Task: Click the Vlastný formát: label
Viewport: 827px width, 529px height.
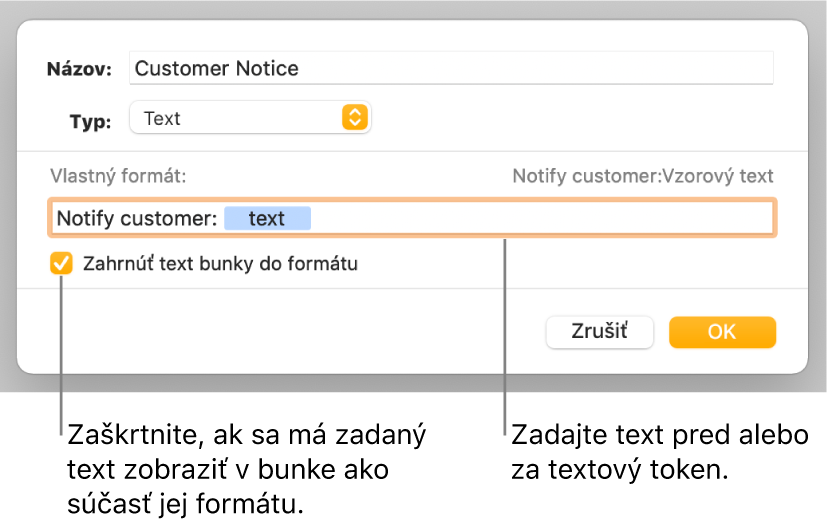Action: tap(118, 176)
